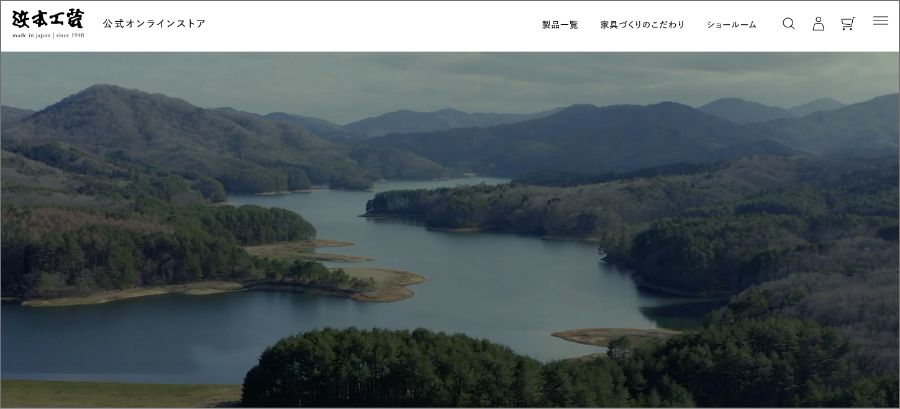Open the search magnifier icon
The width and height of the screenshot is (900, 409).
pos(789,24)
